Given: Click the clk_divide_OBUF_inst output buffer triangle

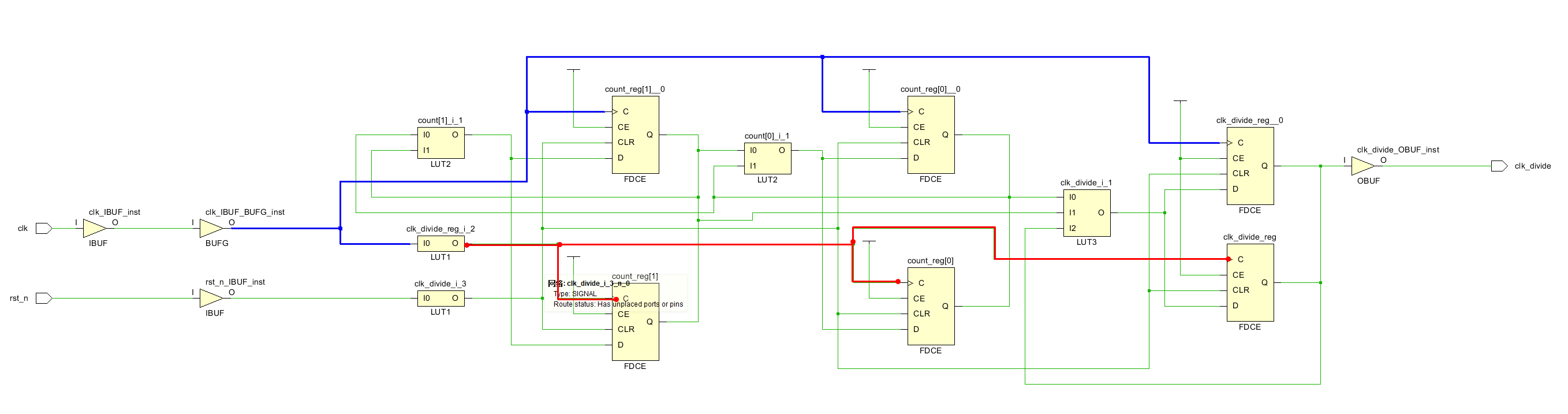Looking at the screenshot, I should coord(1363,166).
